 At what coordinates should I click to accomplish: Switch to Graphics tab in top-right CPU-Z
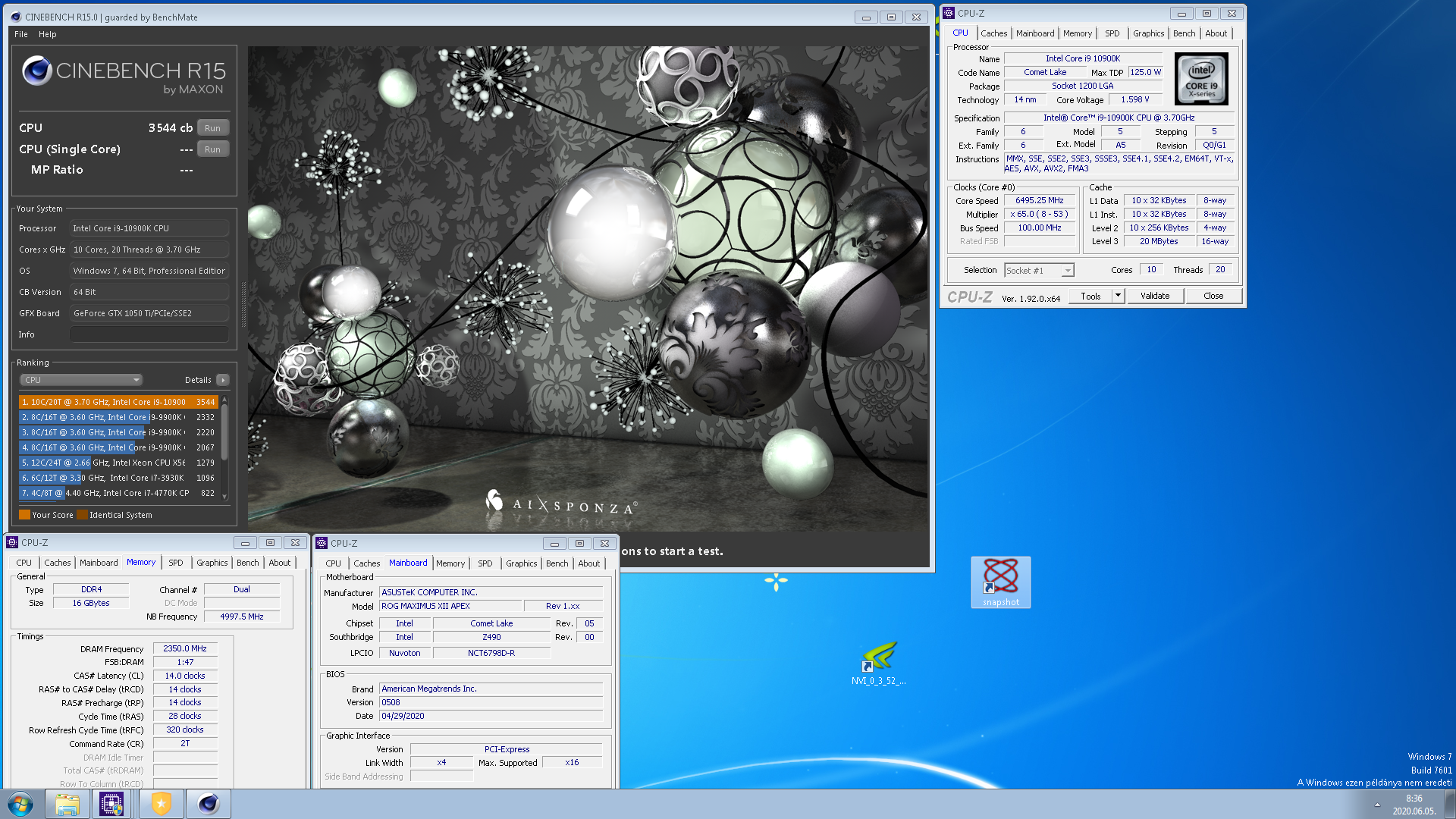(1148, 33)
